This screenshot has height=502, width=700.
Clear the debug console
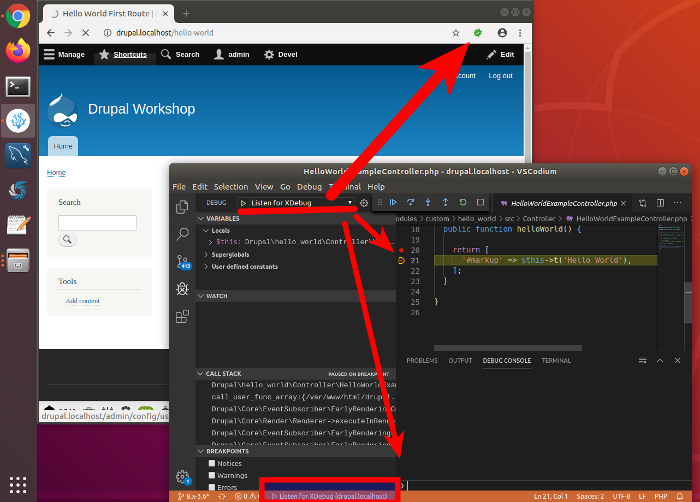pyautogui.click(x=642, y=360)
